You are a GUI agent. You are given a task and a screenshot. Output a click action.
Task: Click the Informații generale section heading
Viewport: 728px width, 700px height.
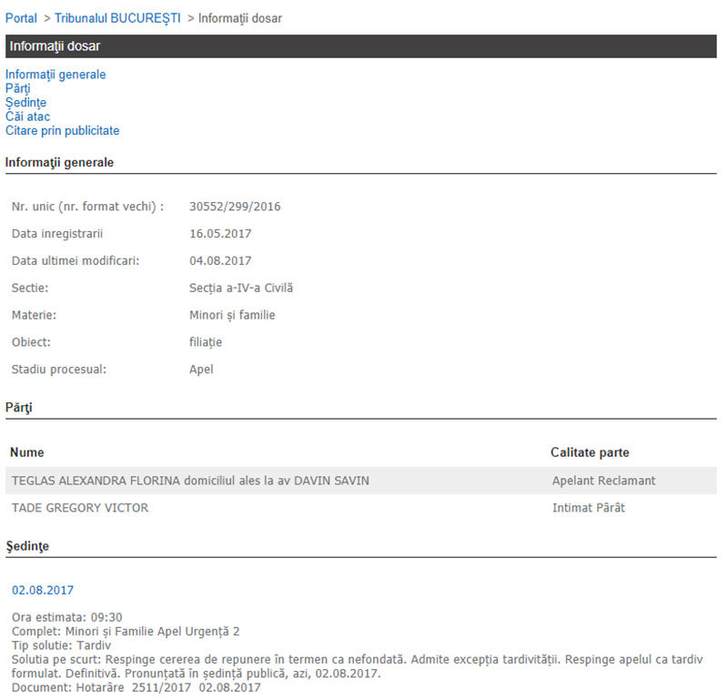[59, 162]
